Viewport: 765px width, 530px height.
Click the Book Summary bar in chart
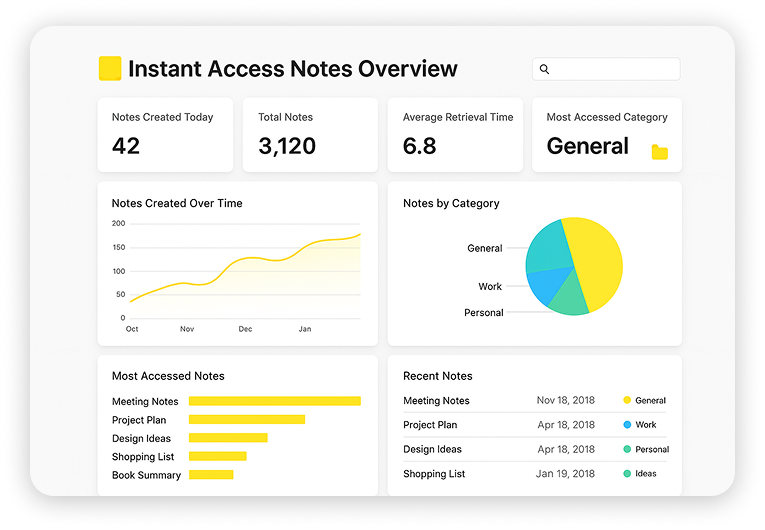click(210, 475)
